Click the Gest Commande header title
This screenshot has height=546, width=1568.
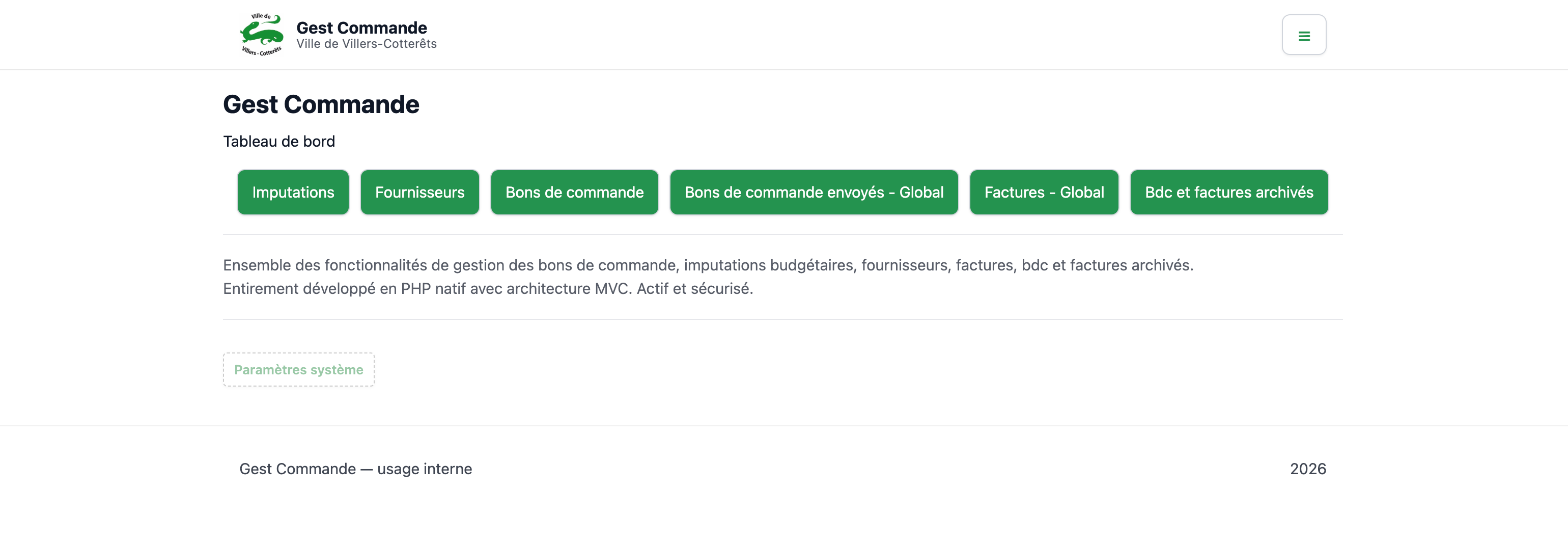click(x=361, y=28)
